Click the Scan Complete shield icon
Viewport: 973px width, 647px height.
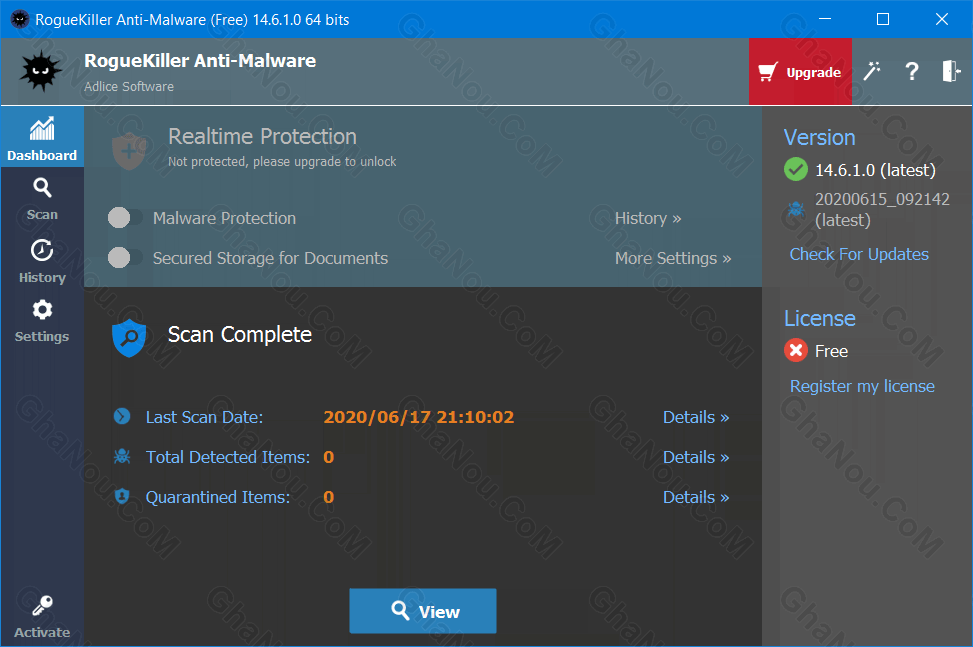coord(129,338)
